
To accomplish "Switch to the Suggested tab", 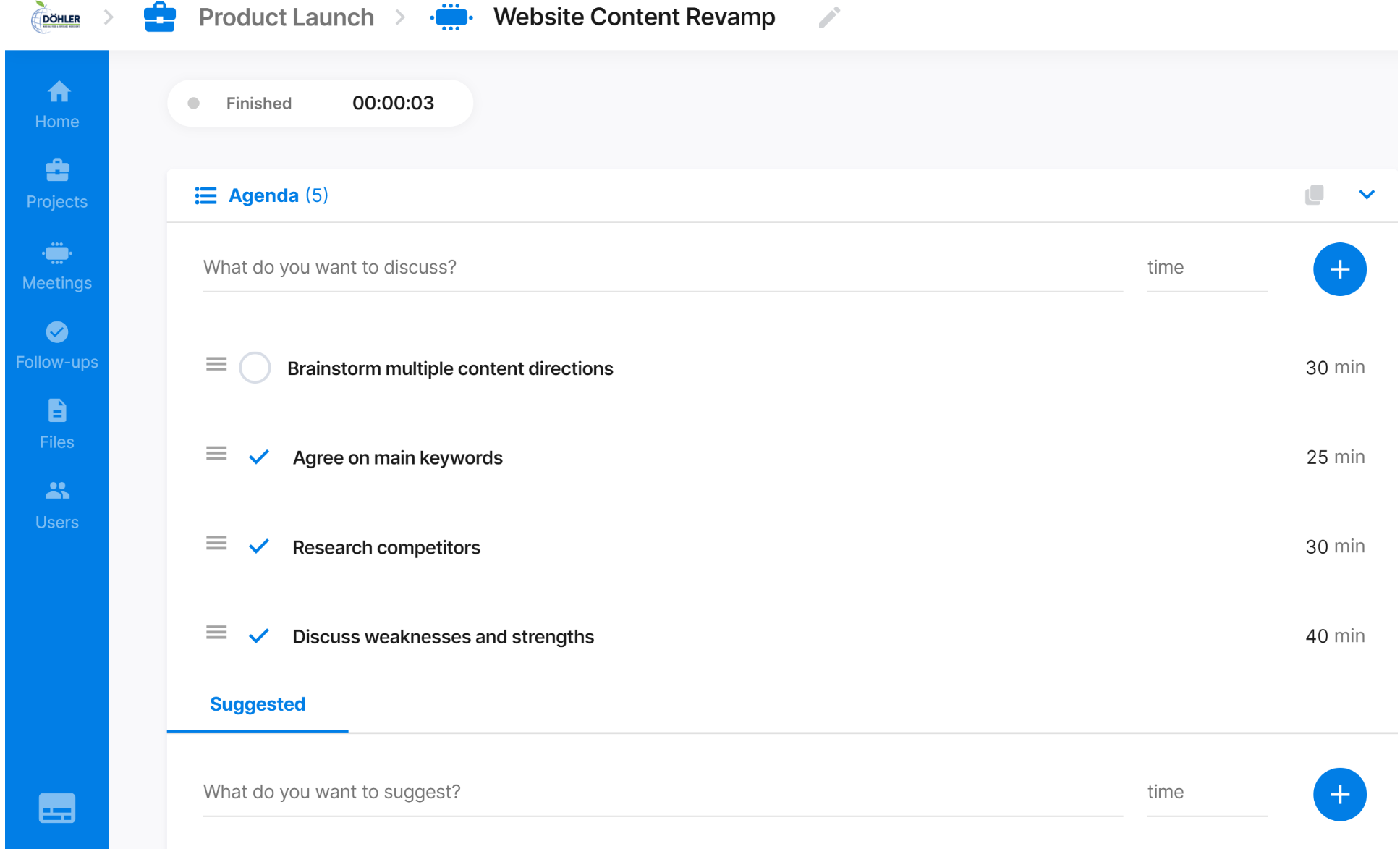I will point(258,704).
